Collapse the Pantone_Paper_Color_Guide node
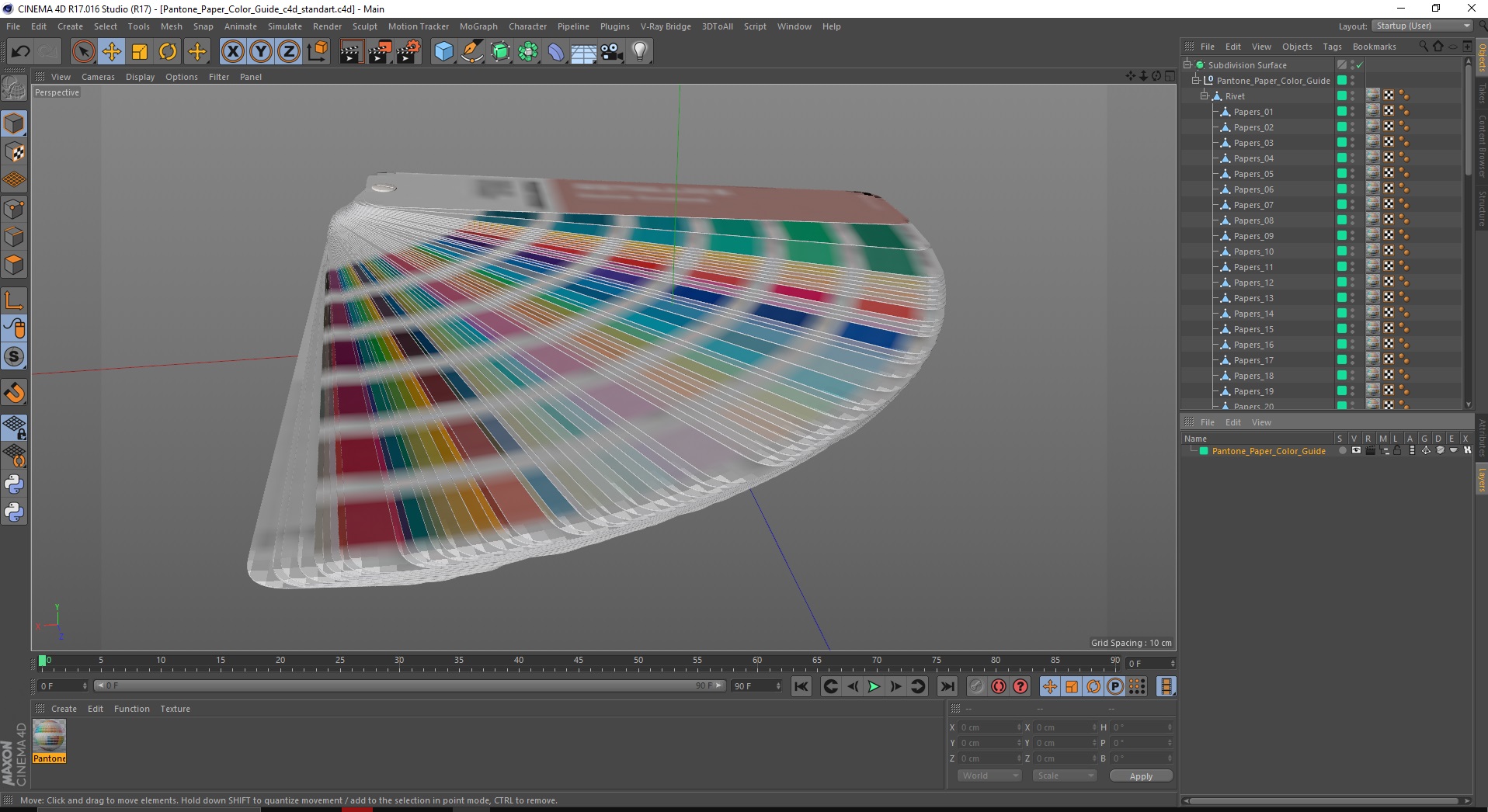The image size is (1488, 812). click(x=1196, y=80)
